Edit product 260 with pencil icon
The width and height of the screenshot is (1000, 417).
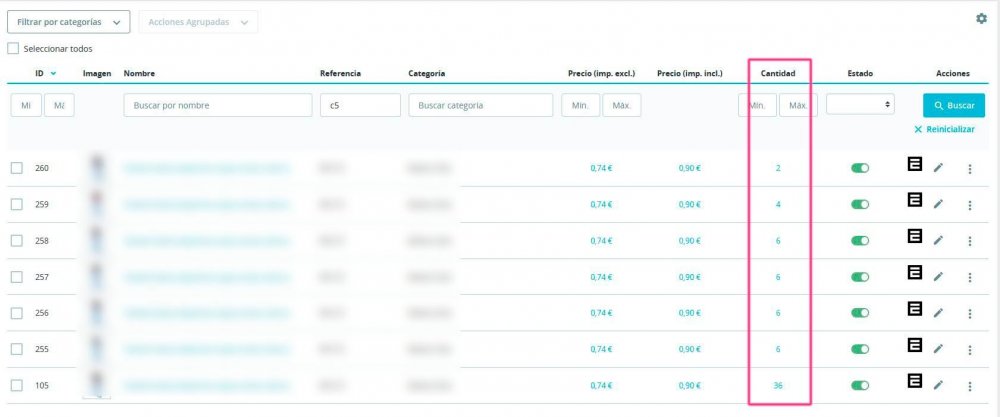[x=938, y=168]
